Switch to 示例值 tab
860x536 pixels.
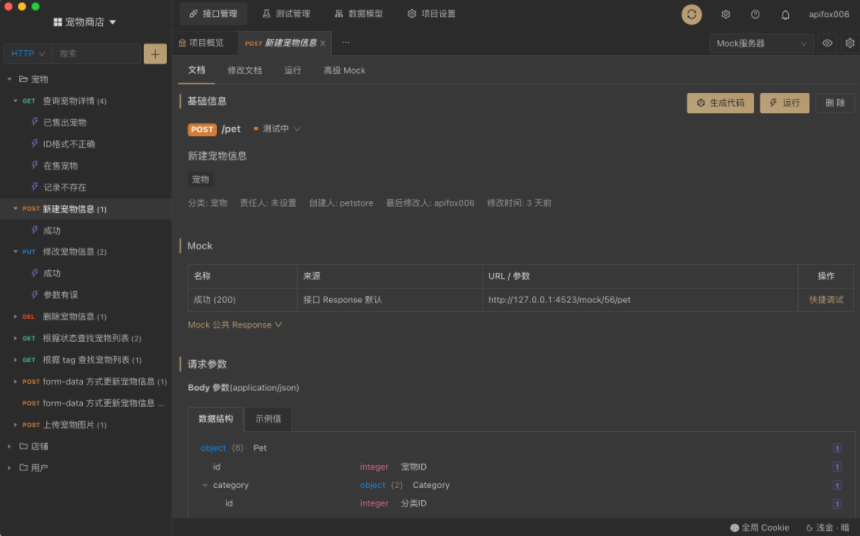click(268, 419)
